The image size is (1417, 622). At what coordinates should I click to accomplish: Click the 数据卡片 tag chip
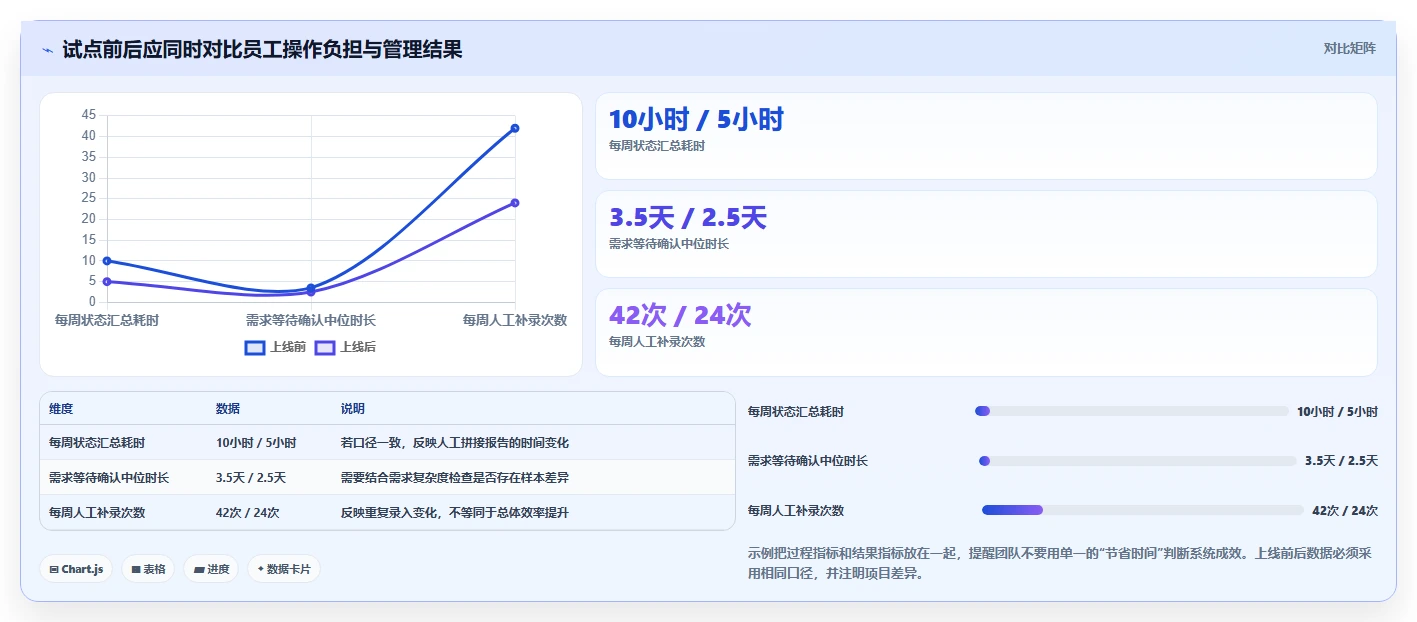(x=284, y=569)
